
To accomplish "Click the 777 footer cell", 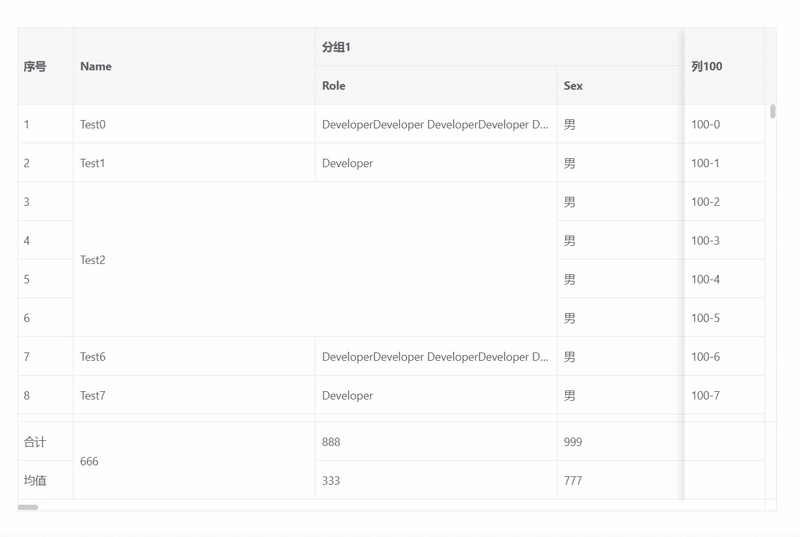I will tap(620, 480).
